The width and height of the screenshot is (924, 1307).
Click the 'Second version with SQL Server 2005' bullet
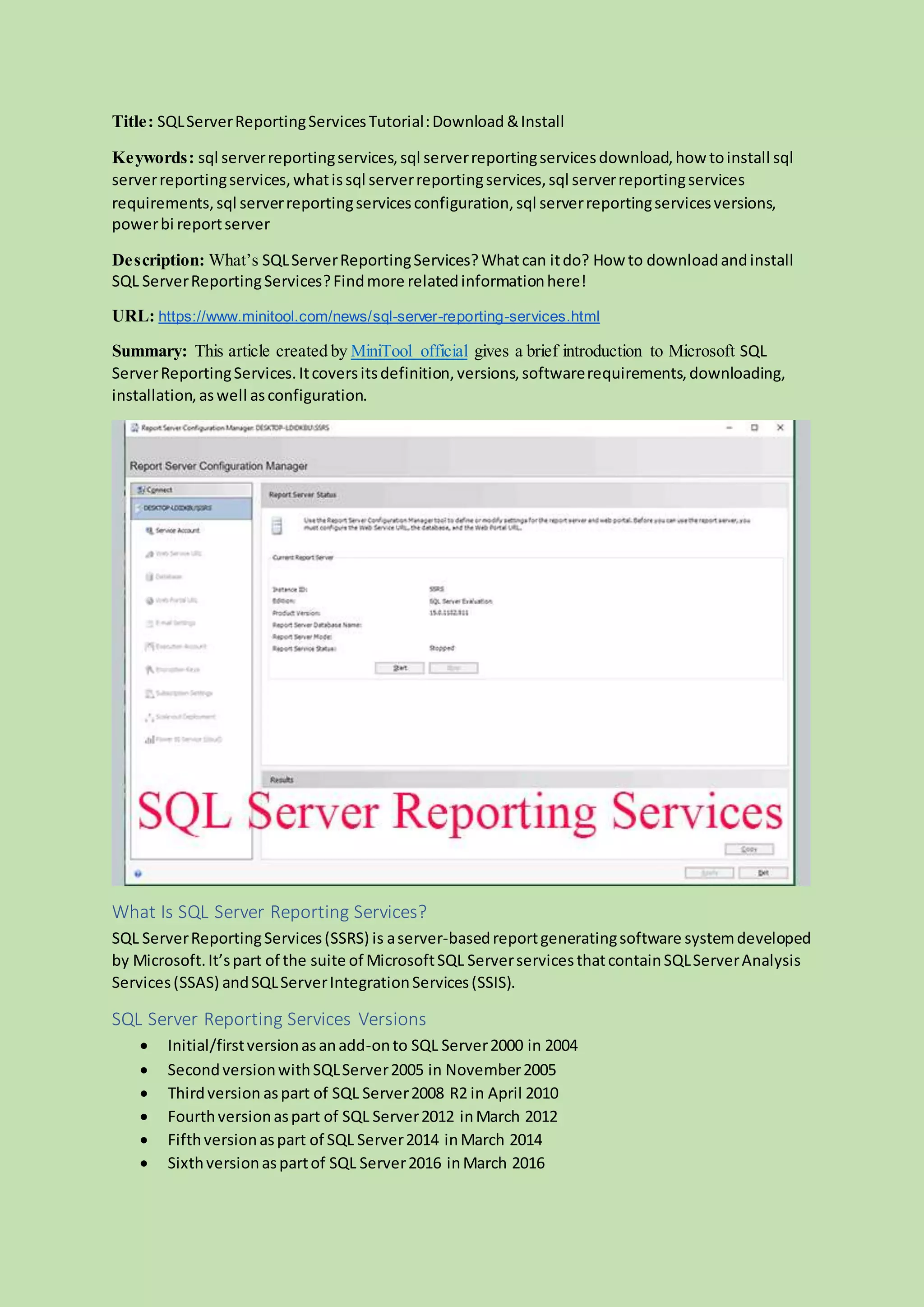pyautogui.click(x=362, y=1070)
